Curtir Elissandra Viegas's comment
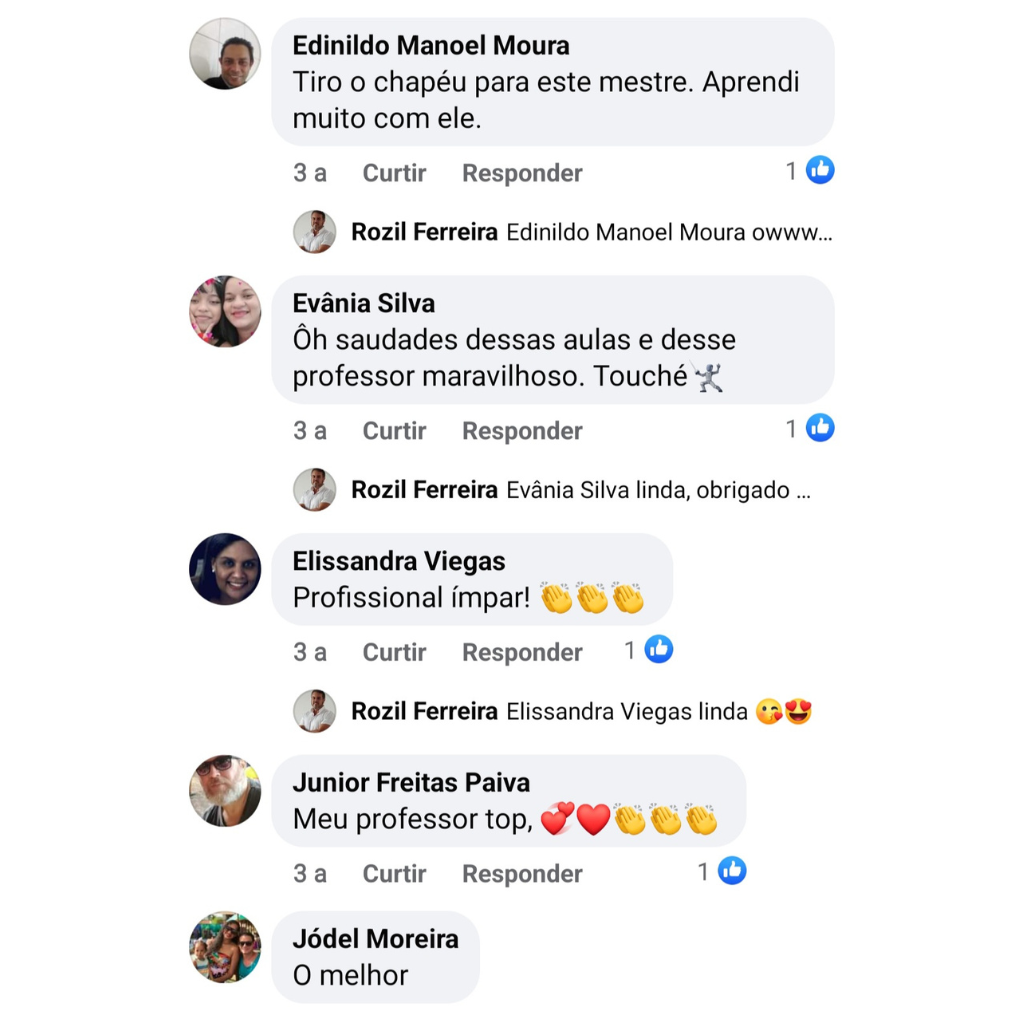 394,652
